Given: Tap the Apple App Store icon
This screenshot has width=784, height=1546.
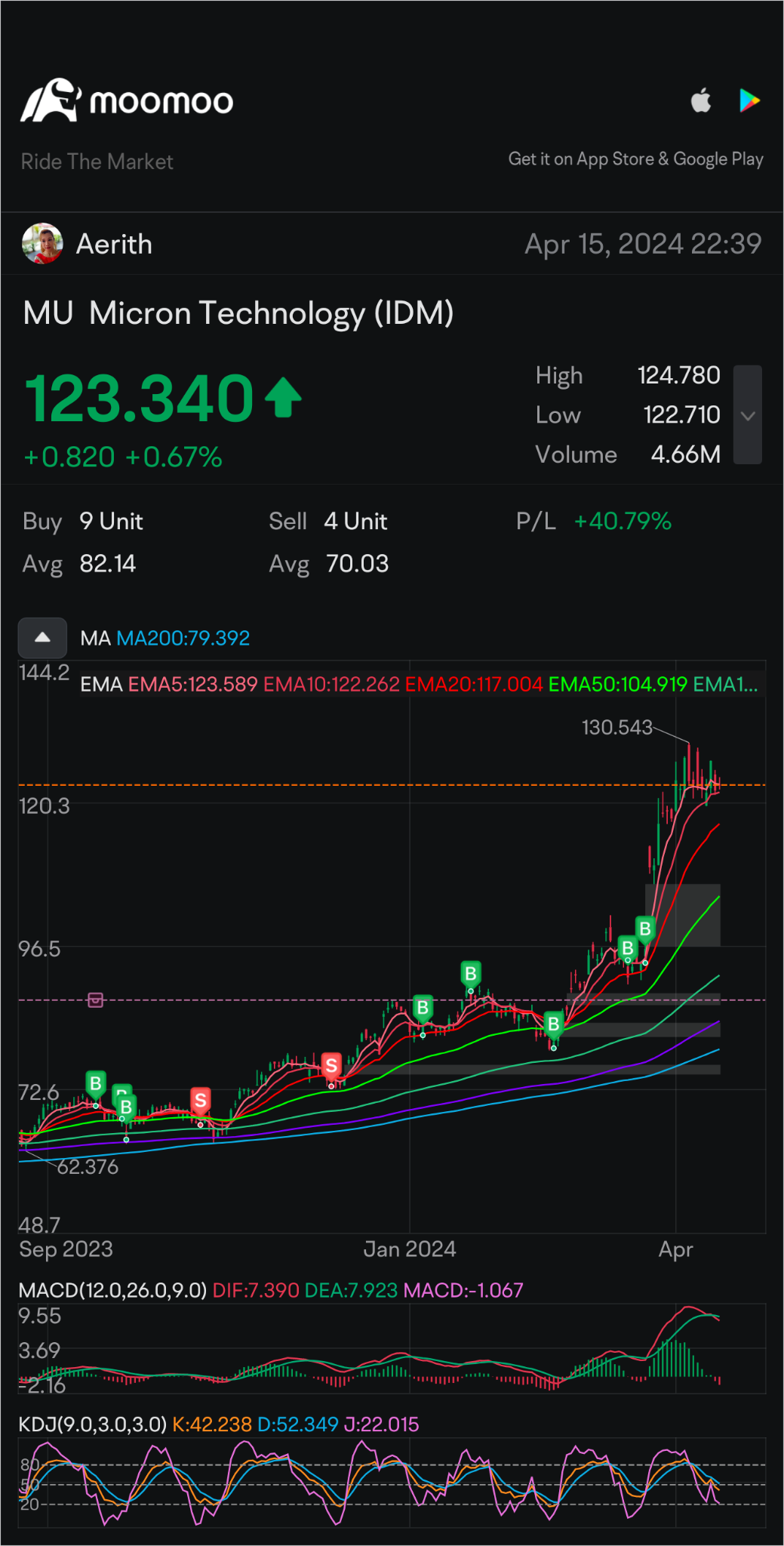Looking at the screenshot, I should click(701, 100).
